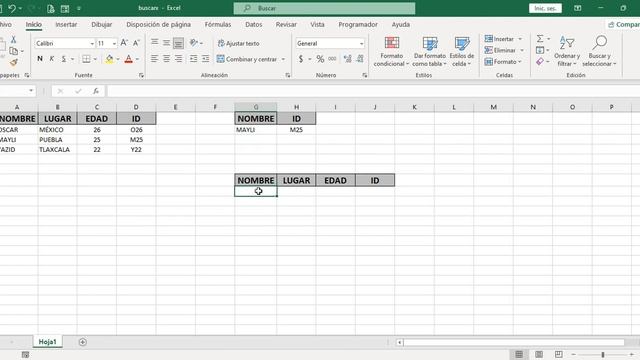Click the AutoSum sigma icon
Image resolution: width=640 pixels, height=360 pixels.
(540, 38)
